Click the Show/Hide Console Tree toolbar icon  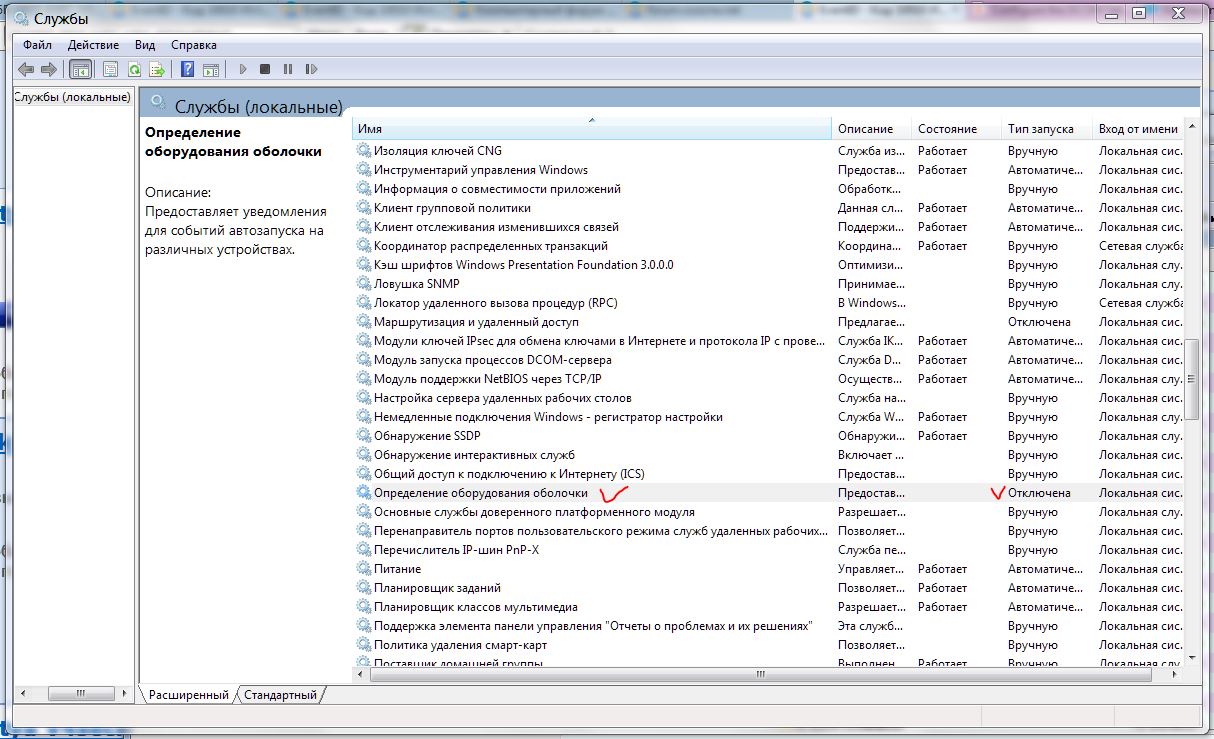(x=81, y=69)
